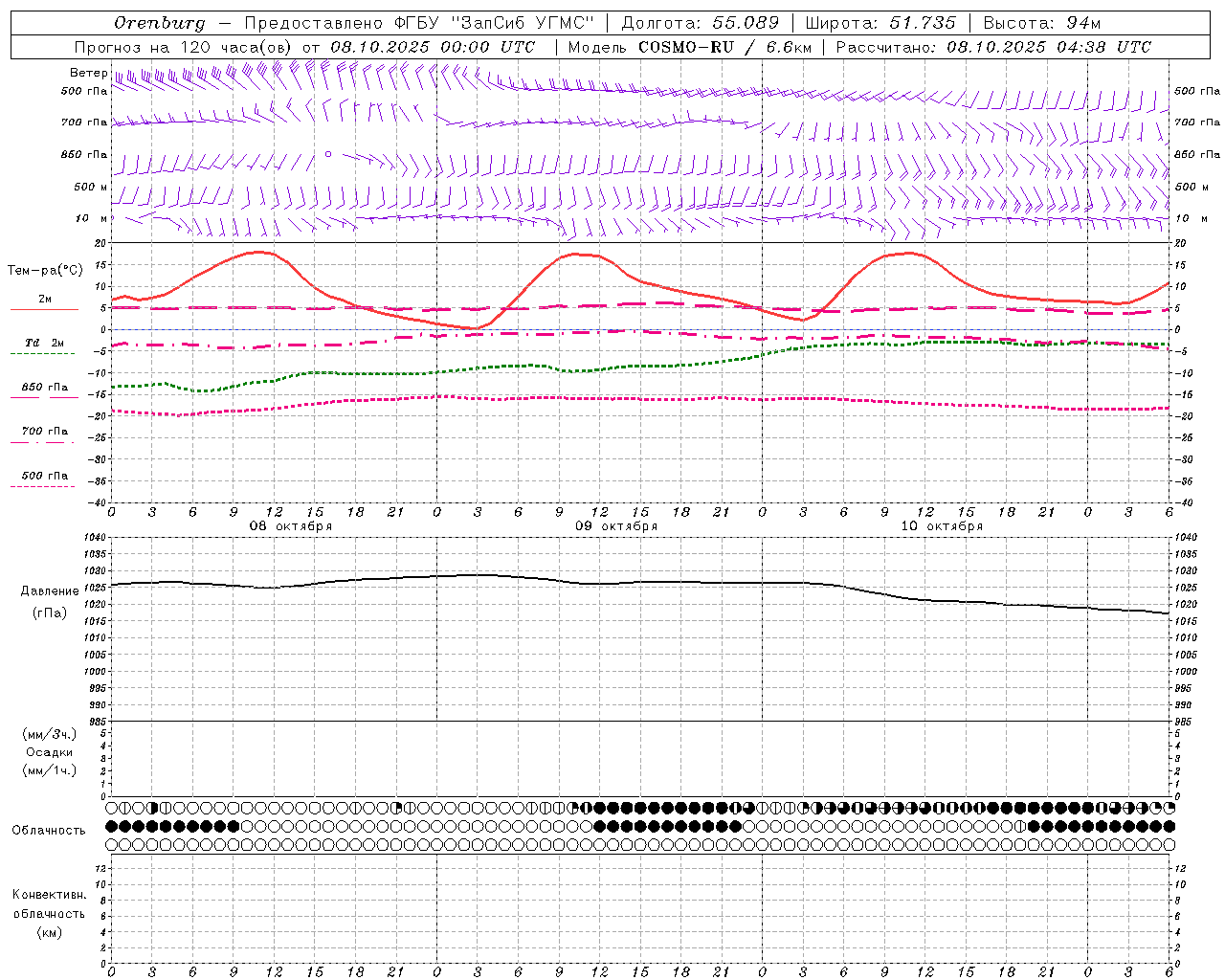Viewport: 1225px width, 980px height.
Task: Click the "(мм/3ч.)" precipitation unit label
Action: [50, 735]
